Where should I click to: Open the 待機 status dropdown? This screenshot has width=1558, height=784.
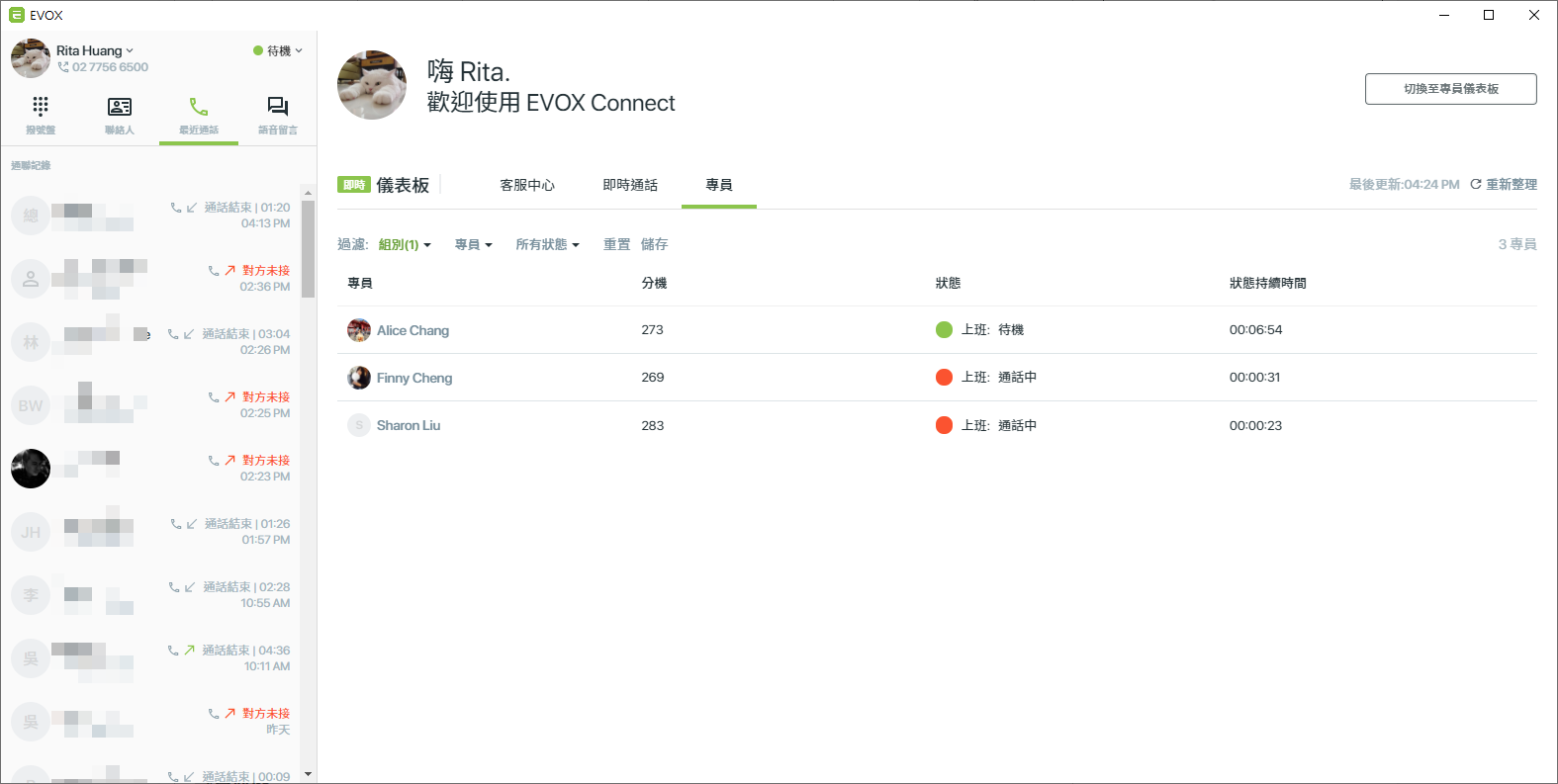(278, 50)
